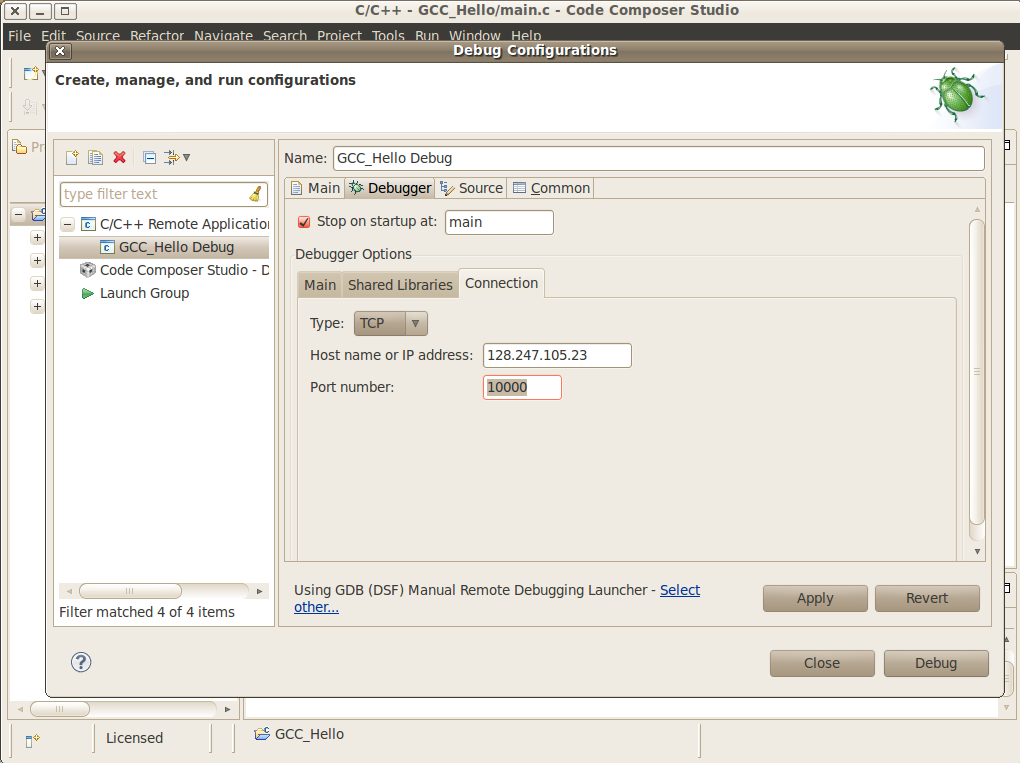Edit the Host name or IP address field
1020x763 pixels.
coord(556,355)
